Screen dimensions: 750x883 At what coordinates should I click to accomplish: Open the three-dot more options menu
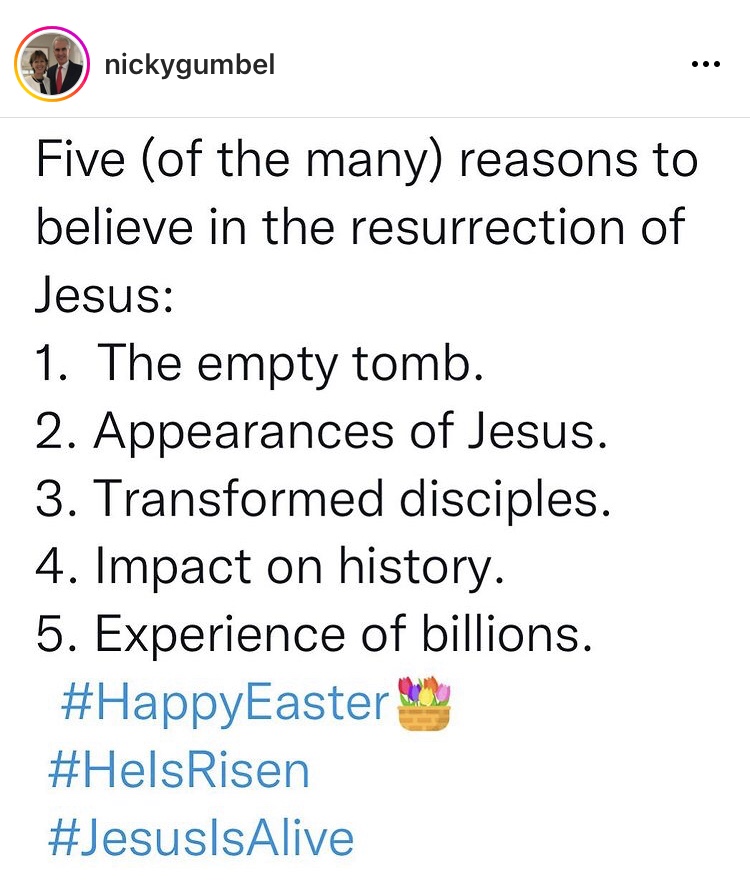coord(705,65)
